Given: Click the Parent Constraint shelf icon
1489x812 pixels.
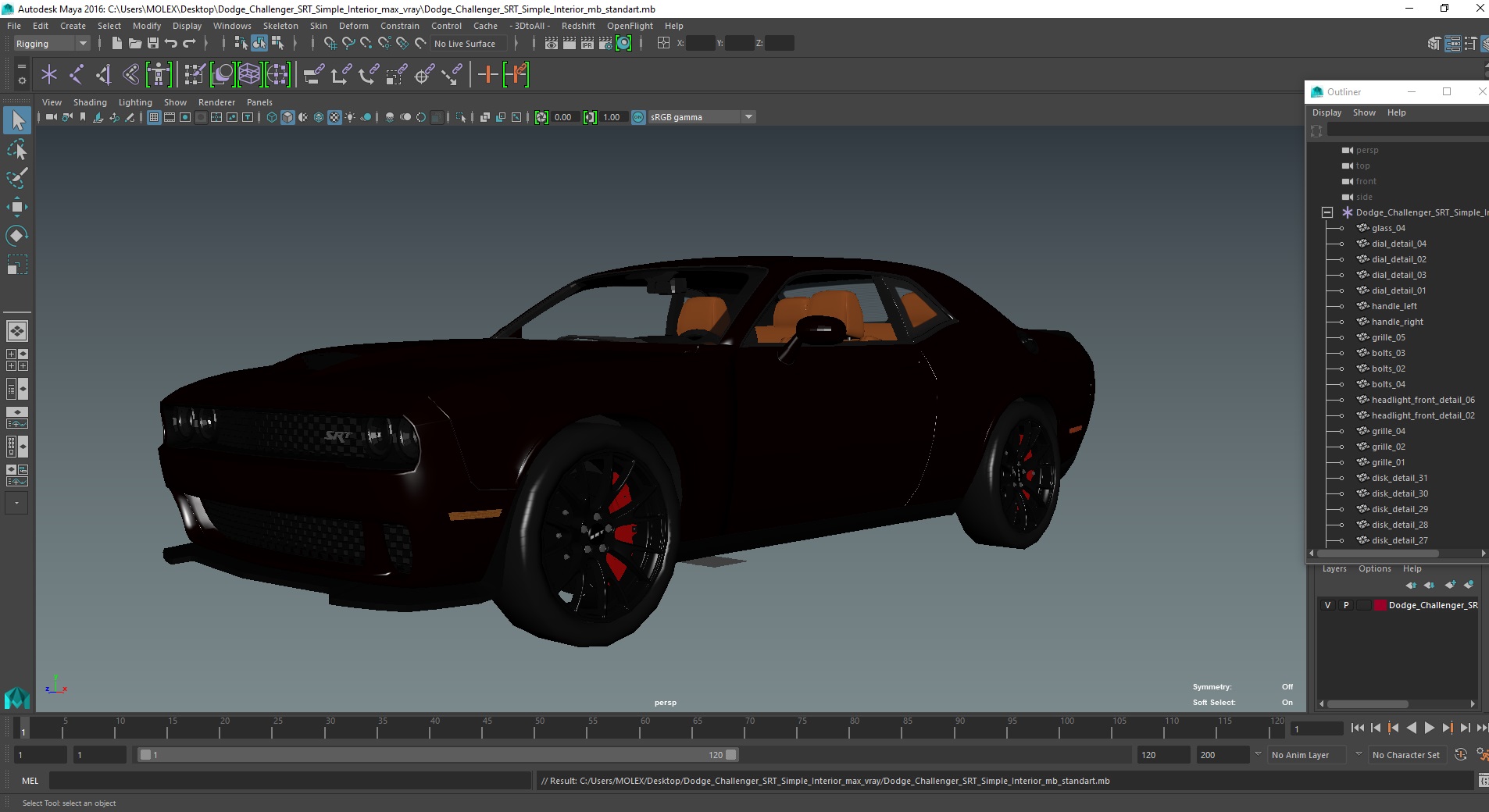Looking at the screenshot, I should [x=314, y=74].
